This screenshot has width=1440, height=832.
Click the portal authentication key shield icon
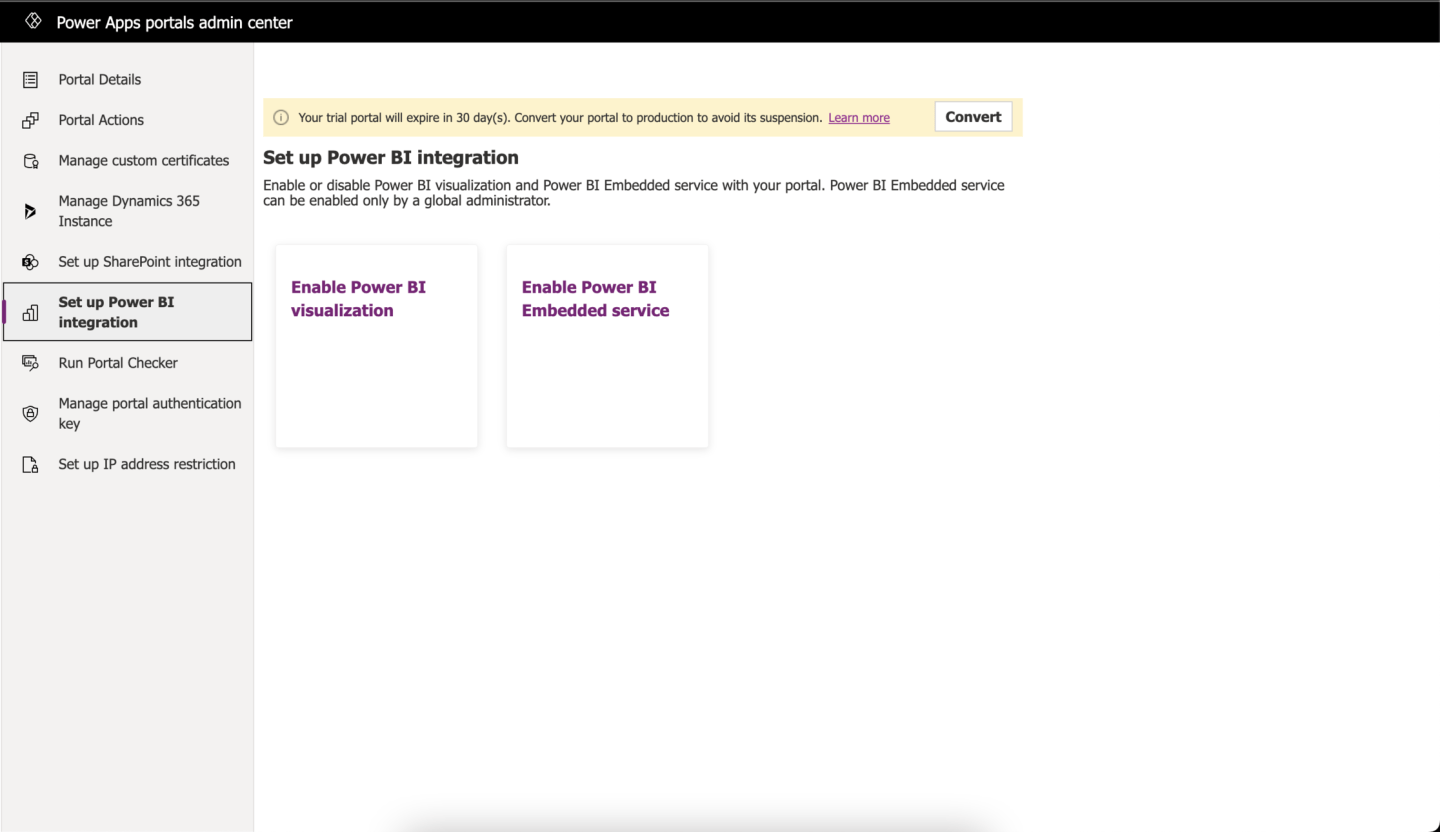[x=30, y=413]
